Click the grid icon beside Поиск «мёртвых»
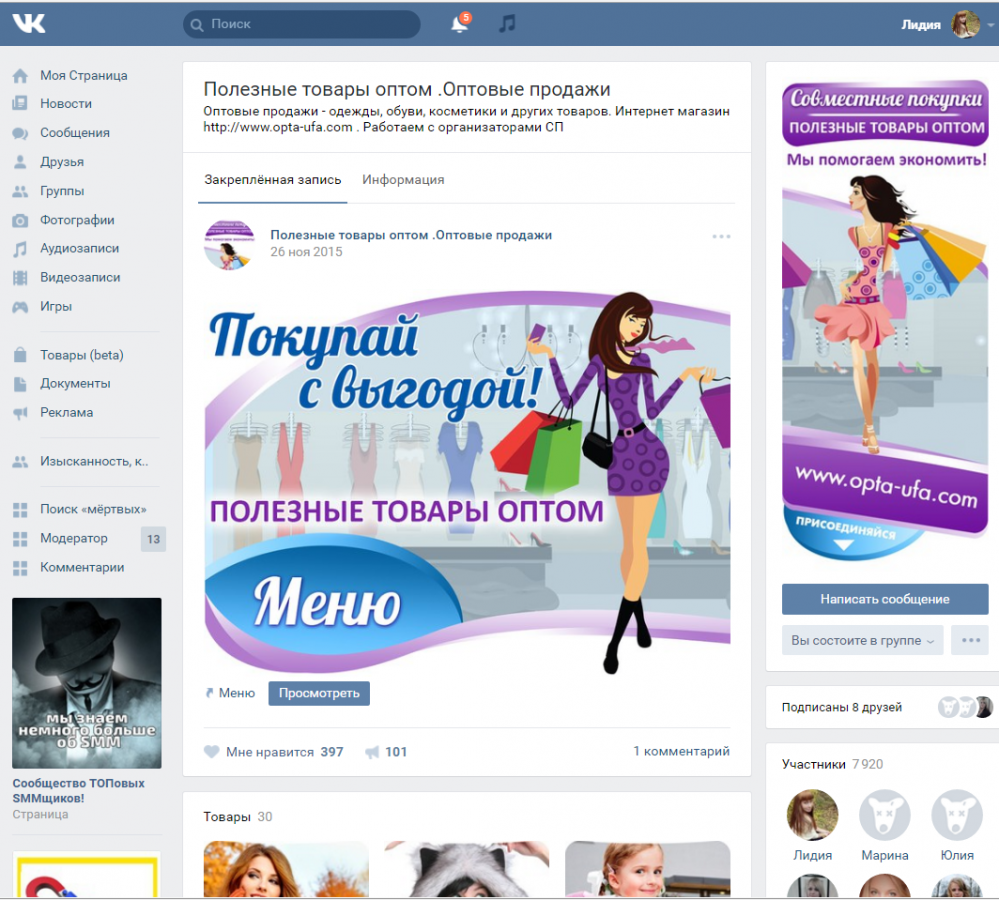This screenshot has width=999, height=900. click(20, 510)
